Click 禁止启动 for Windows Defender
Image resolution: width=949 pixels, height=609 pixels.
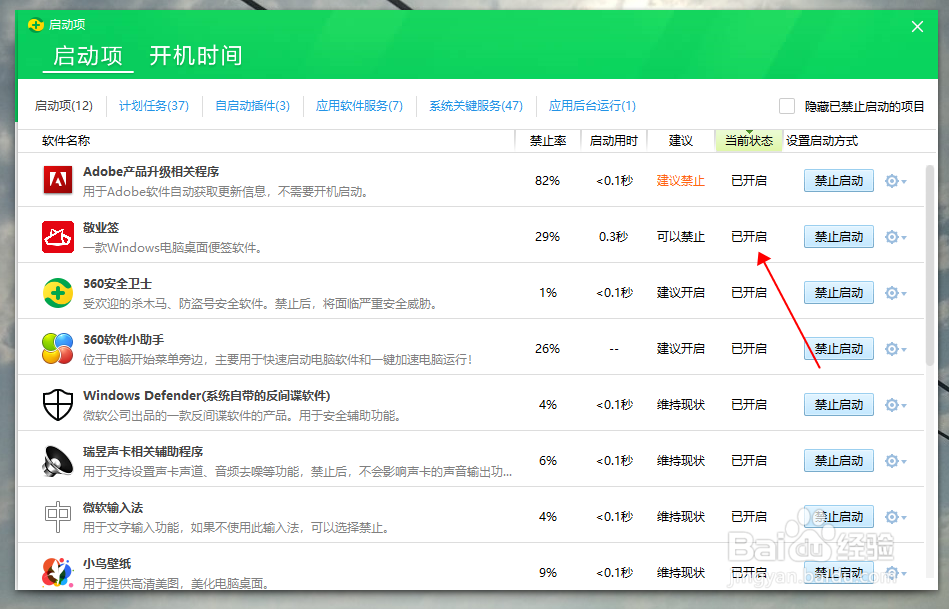[838, 404]
